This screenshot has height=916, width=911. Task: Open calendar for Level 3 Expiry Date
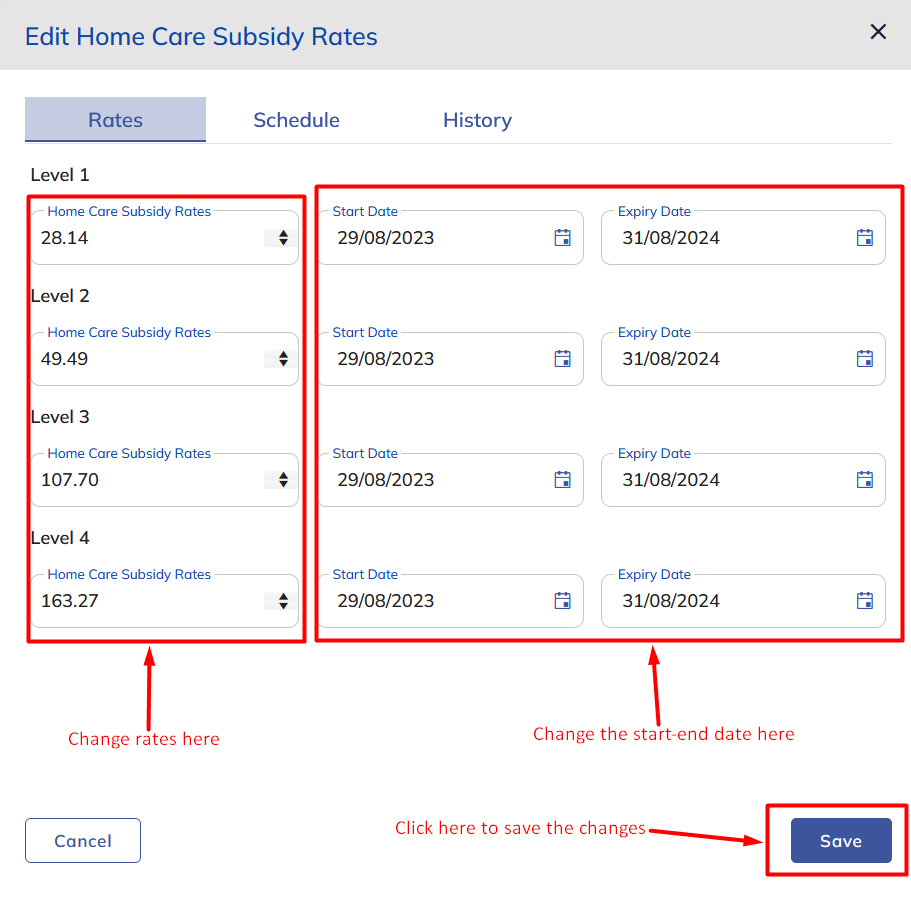click(x=865, y=480)
